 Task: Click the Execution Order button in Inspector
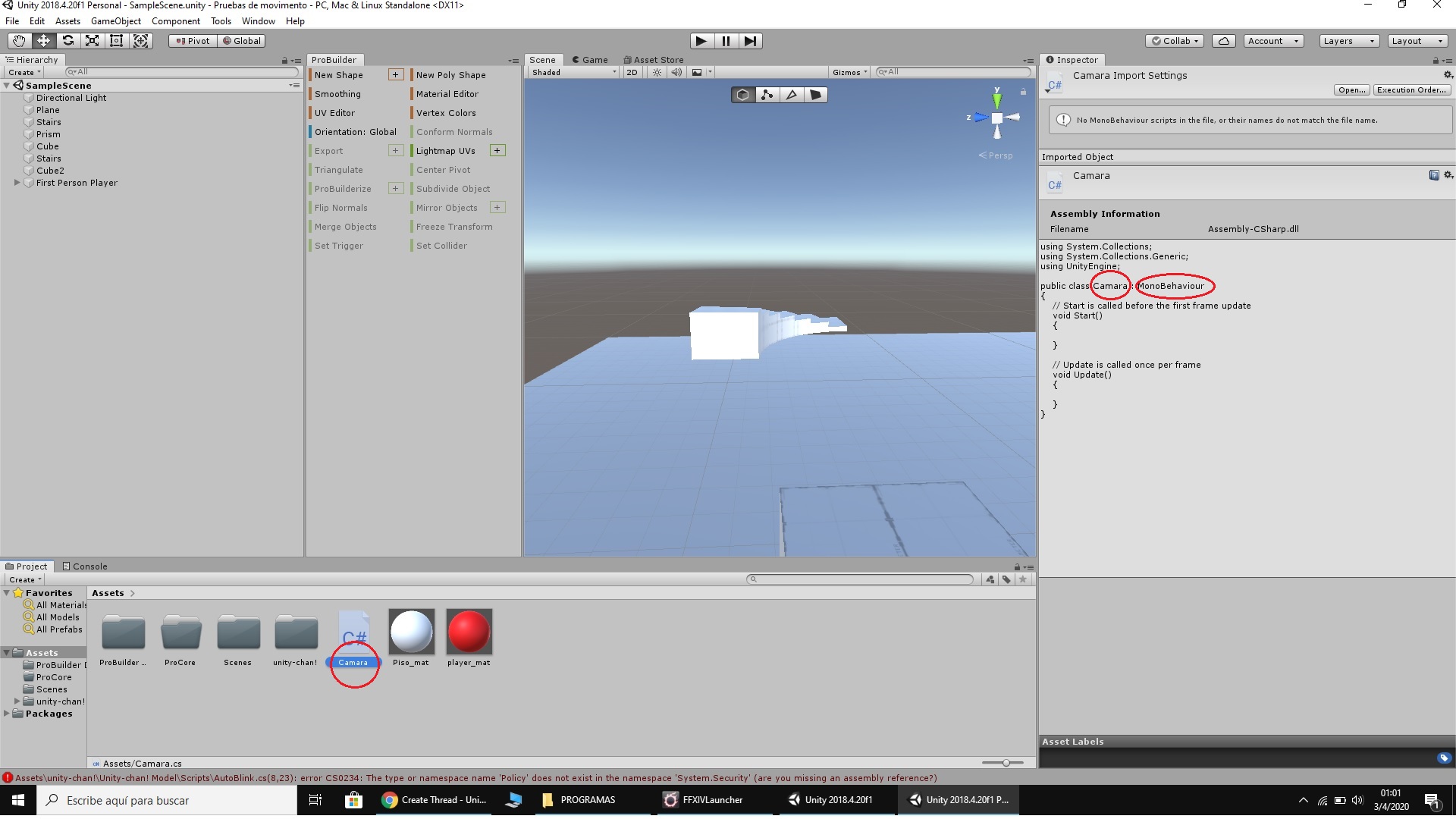click(1410, 89)
